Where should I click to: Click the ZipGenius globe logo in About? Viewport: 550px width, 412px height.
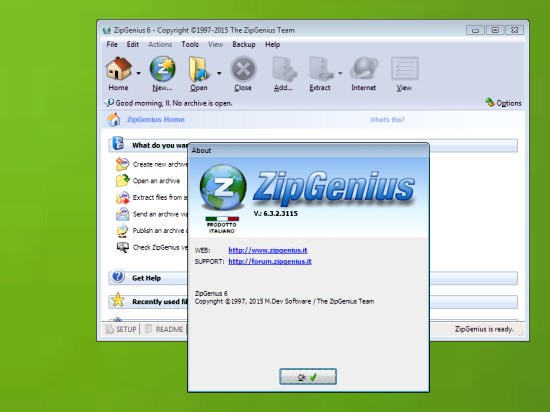(223, 188)
